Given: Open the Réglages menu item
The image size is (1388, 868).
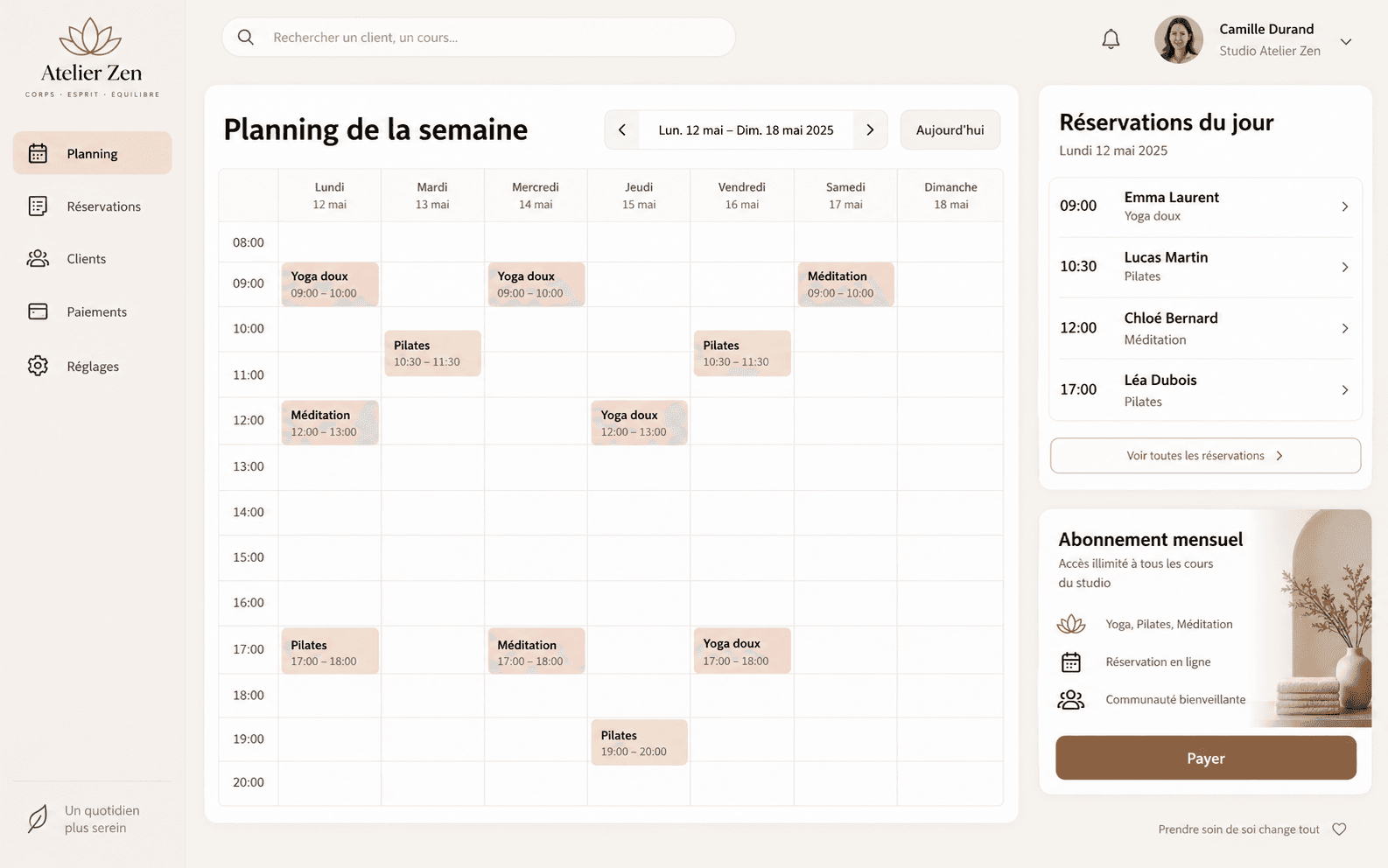Looking at the screenshot, I should coord(92,366).
